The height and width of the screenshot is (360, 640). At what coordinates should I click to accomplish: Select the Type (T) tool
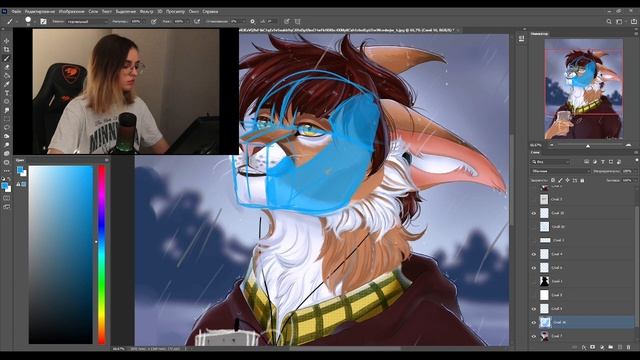click(7, 93)
